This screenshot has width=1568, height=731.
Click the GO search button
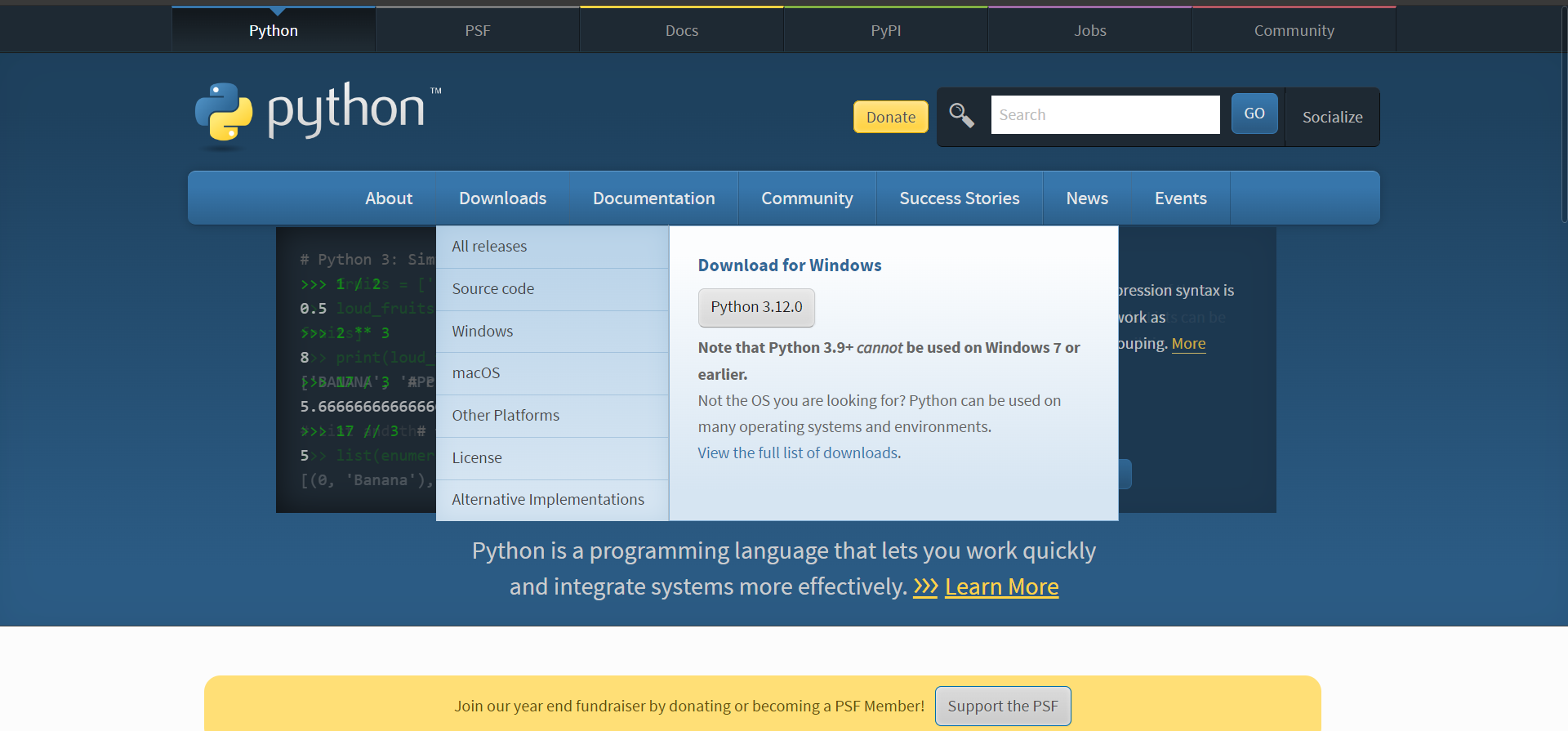coord(1254,114)
